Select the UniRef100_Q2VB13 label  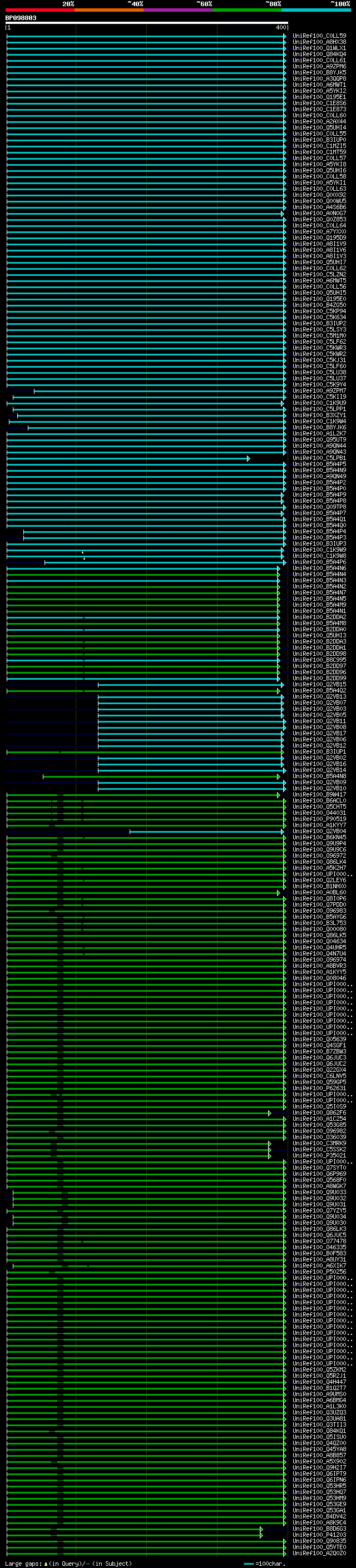click(x=319, y=697)
